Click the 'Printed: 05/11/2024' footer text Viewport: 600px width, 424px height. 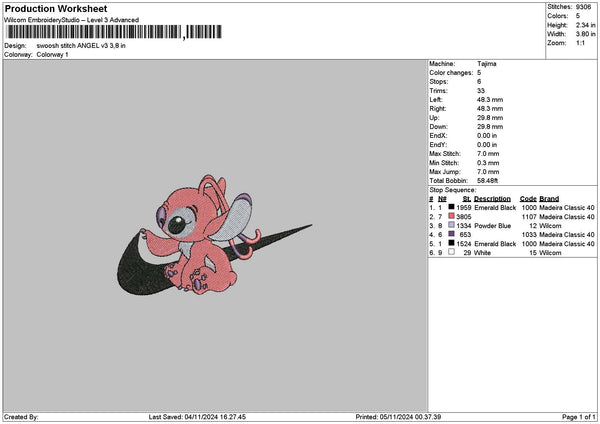pos(398,417)
